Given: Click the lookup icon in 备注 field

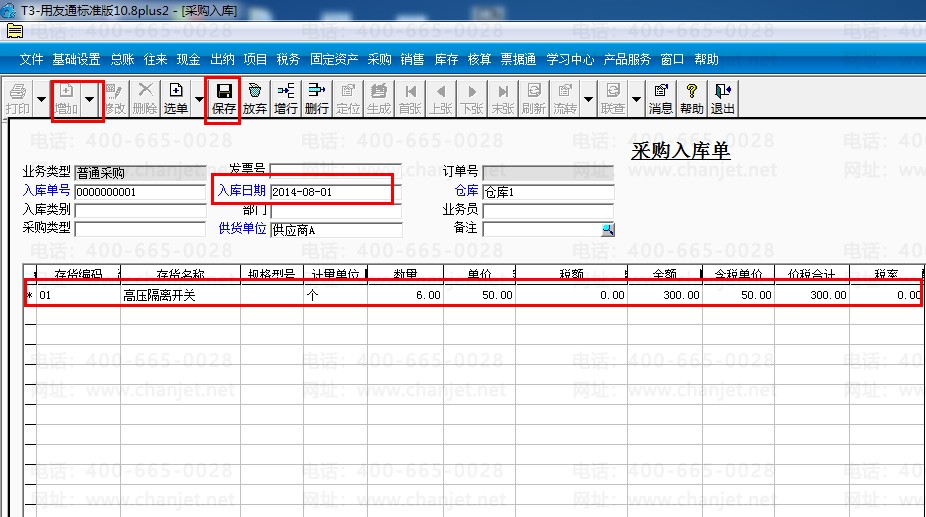Looking at the screenshot, I should pyautogui.click(x=607, y=229).
